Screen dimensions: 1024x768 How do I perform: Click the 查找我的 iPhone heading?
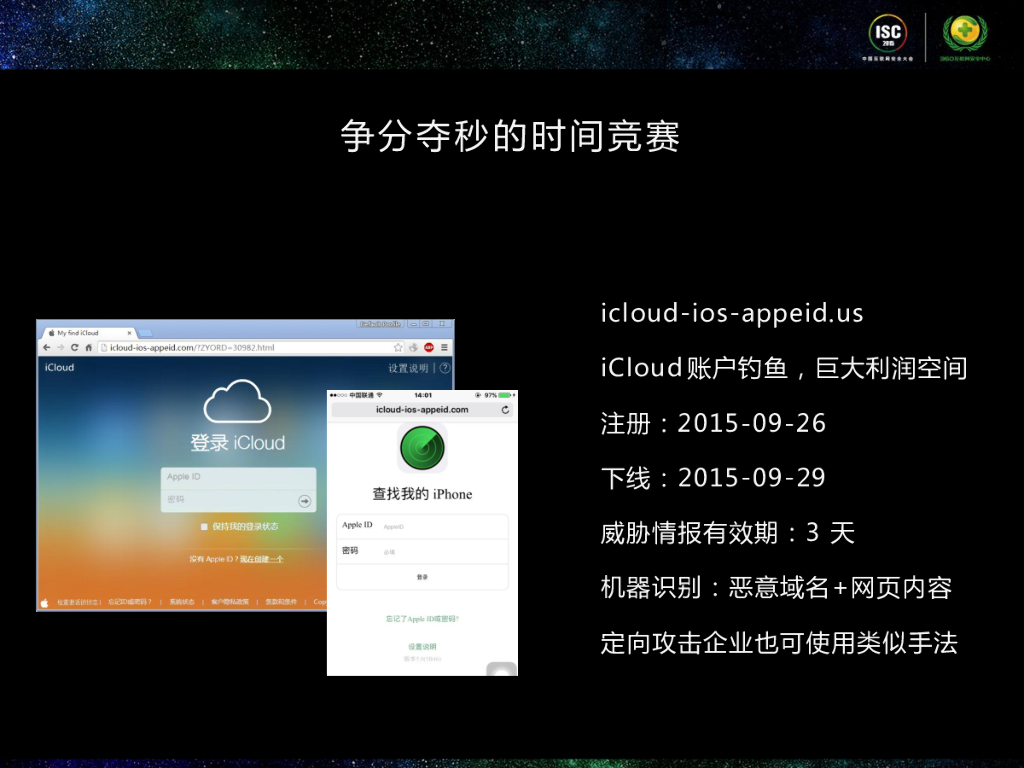click(422, 494)
